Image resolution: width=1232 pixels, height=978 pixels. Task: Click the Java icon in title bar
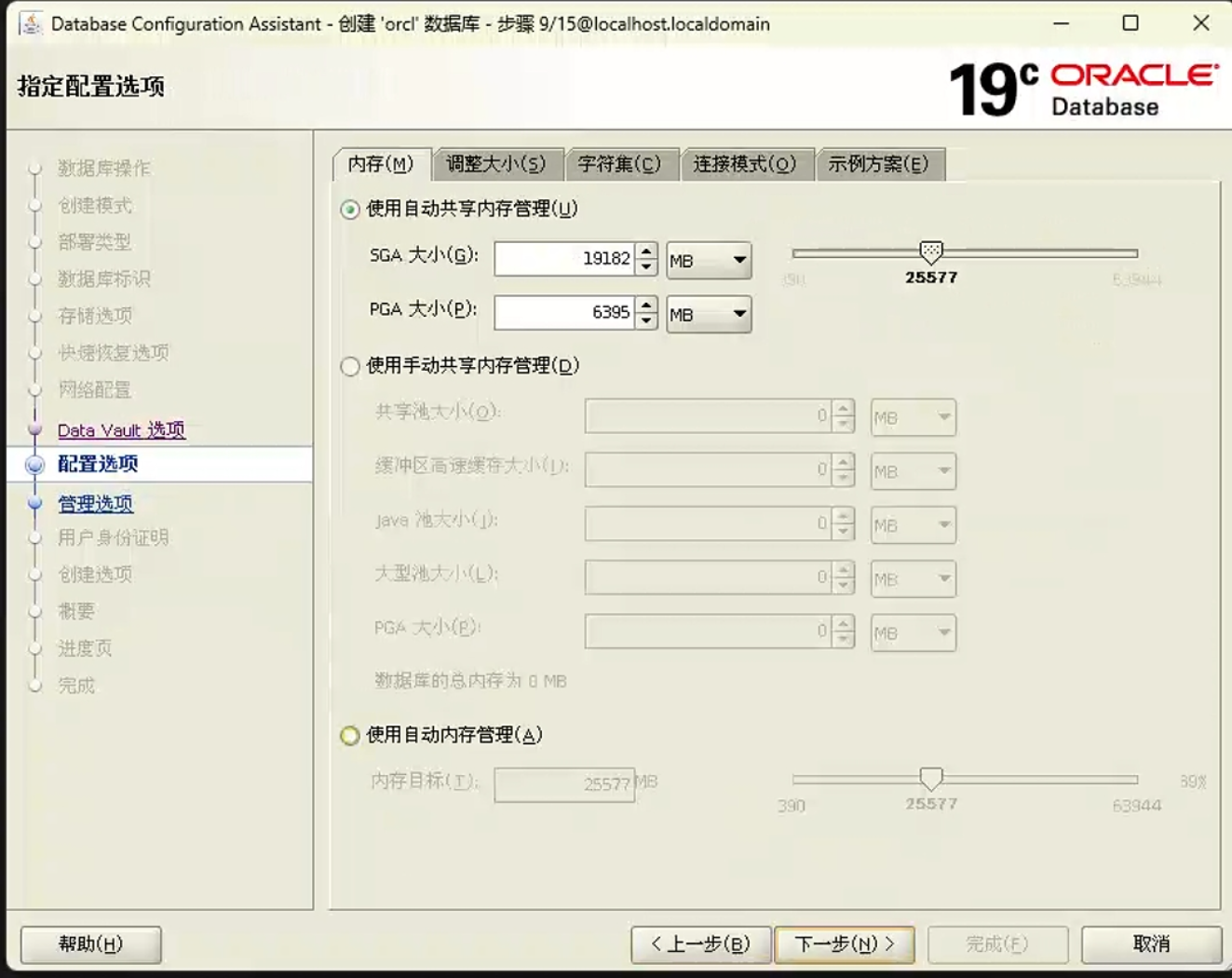[31, 23]
